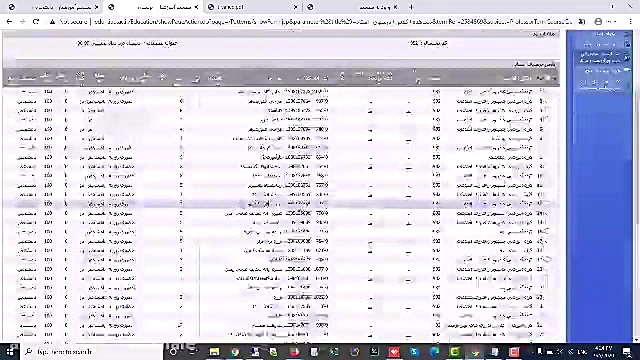The height and width of the screenshot is (360, 640).
Task: Close the fourth browser tab
Action: pyautogui.click(x=395, y=7)
